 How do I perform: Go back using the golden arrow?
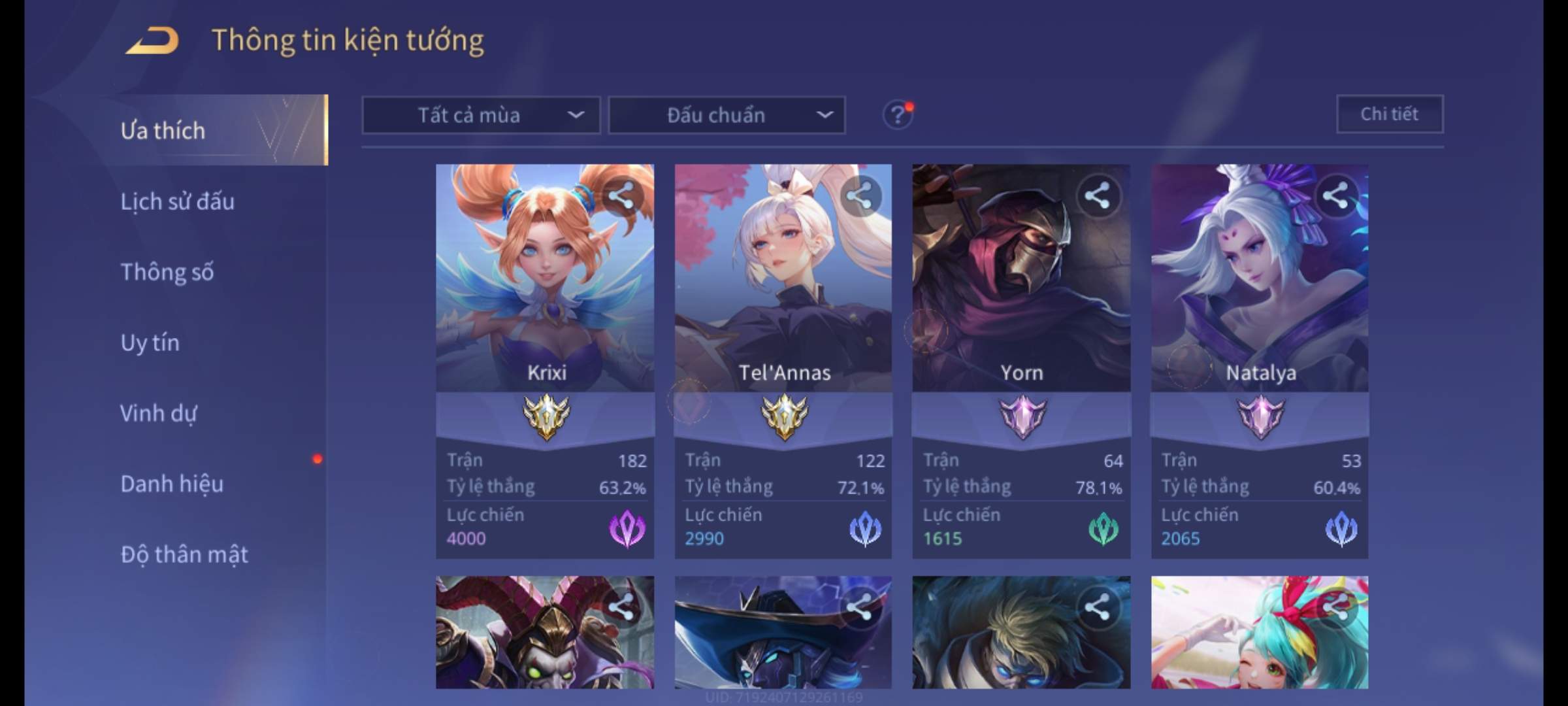[x=152, y=41]
